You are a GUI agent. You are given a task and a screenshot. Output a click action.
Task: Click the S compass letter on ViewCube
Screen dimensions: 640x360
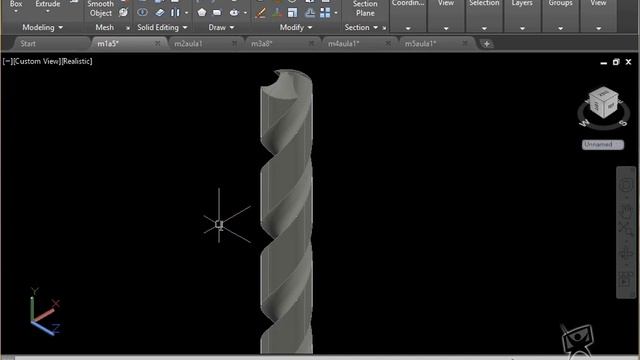coord(623,122)
